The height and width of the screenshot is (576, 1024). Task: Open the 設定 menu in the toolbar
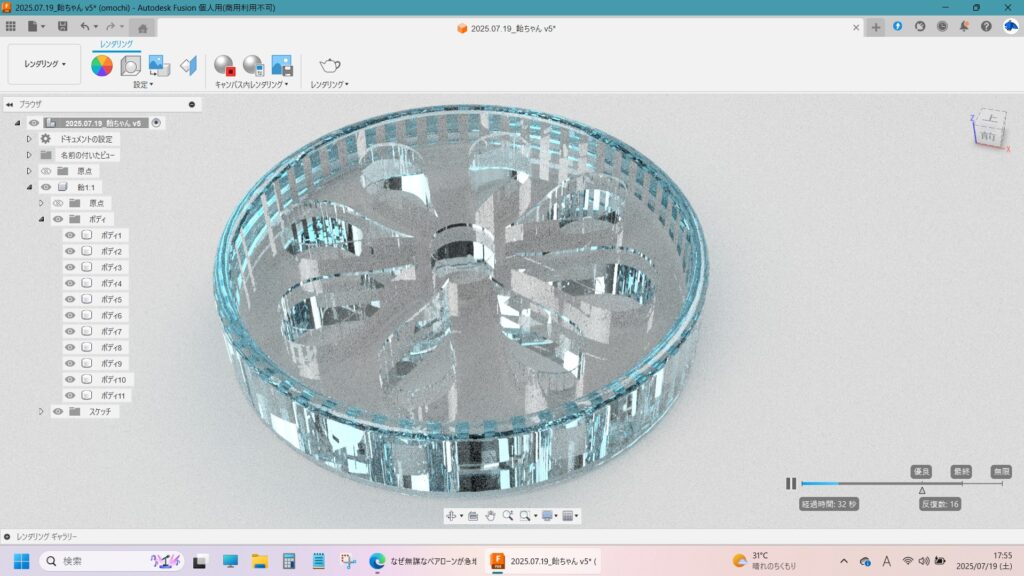click(143, 85)
